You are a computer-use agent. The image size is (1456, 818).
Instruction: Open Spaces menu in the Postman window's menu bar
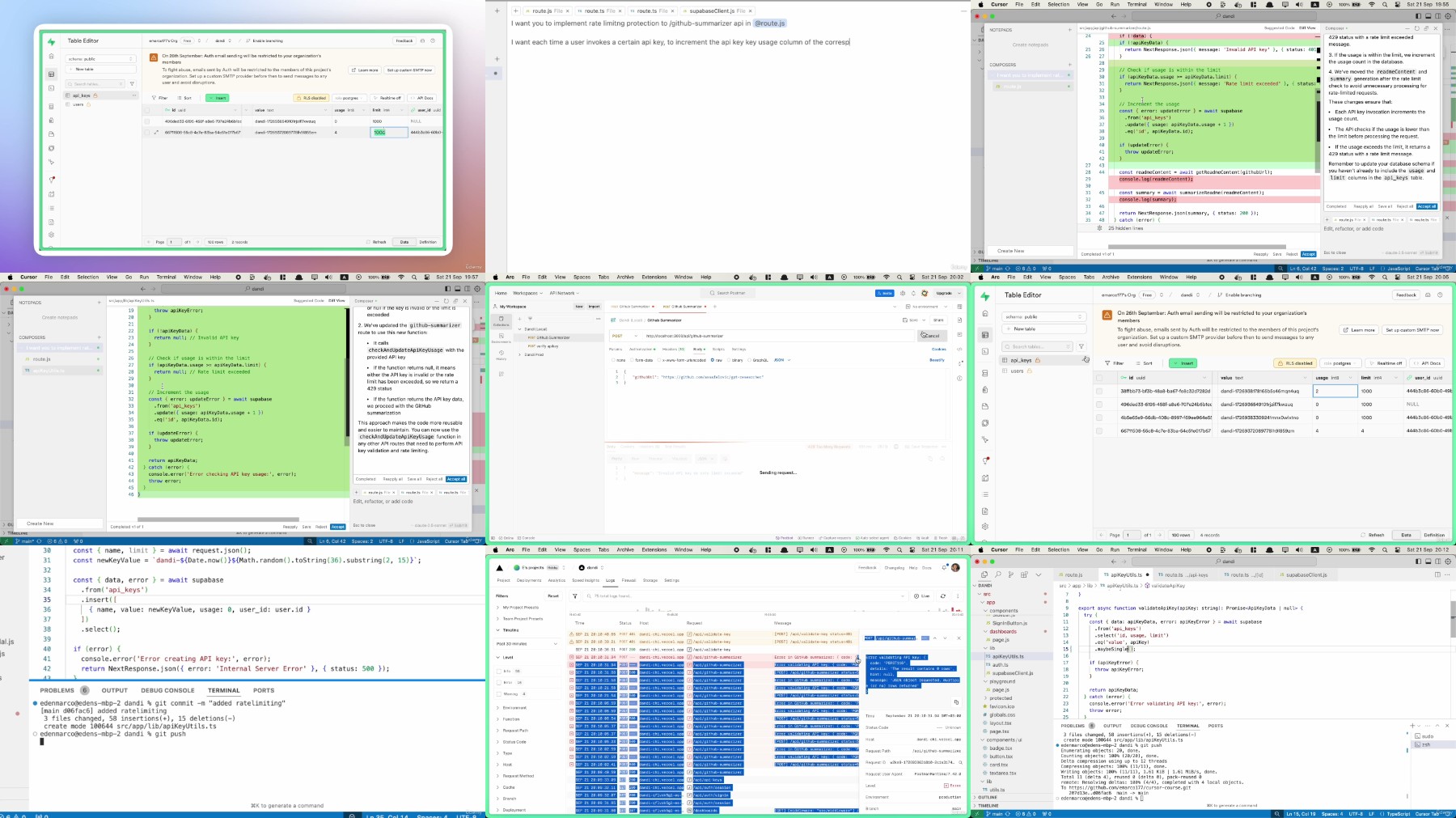click(582, 277)
